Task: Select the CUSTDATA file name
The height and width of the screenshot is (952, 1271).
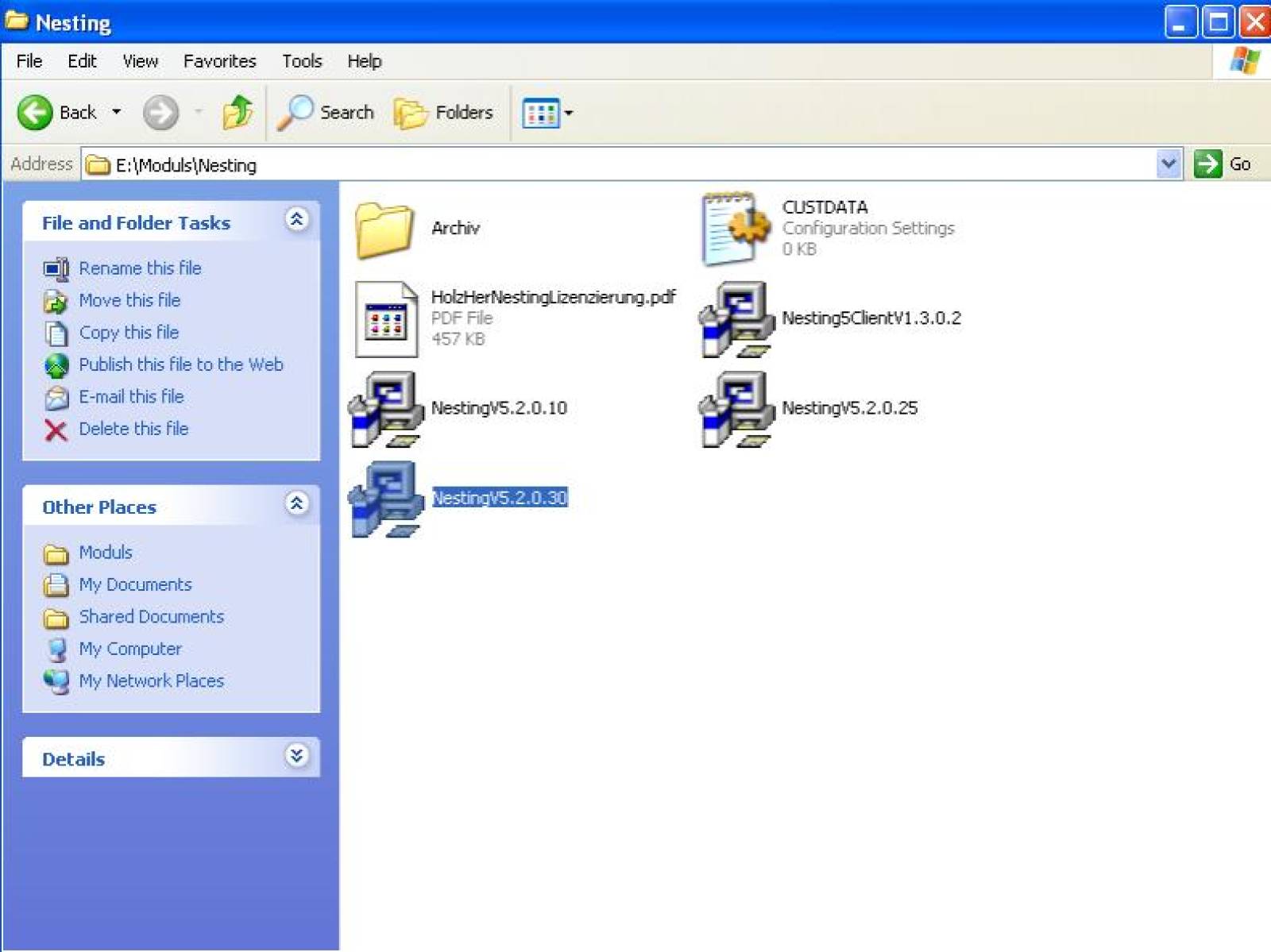Action: 825,207
